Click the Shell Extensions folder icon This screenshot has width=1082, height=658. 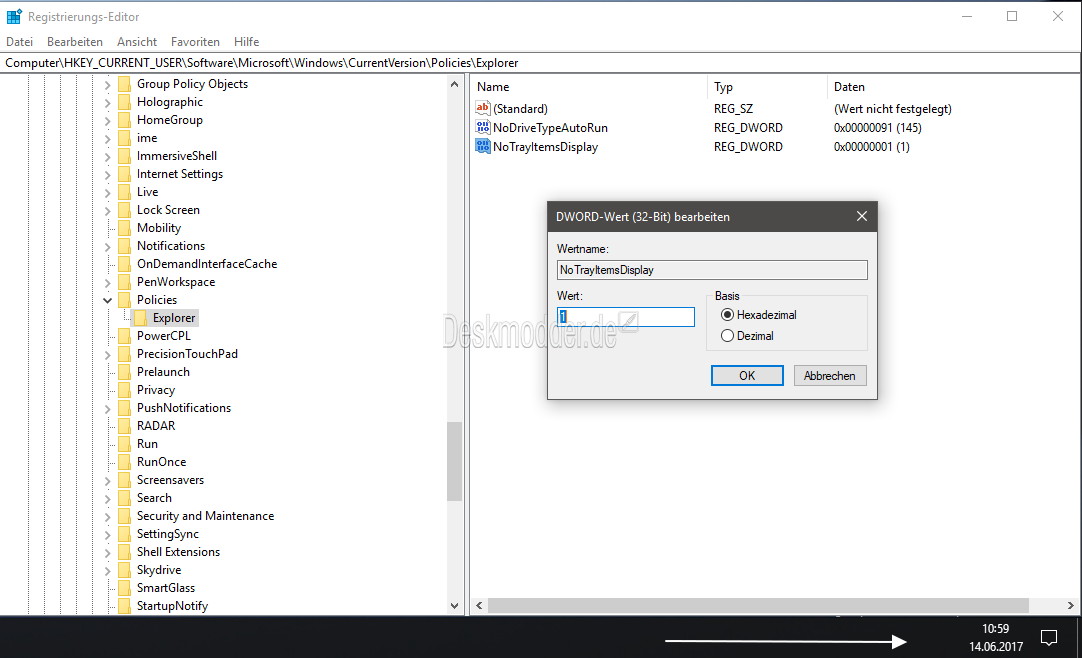tap(124, 552)
